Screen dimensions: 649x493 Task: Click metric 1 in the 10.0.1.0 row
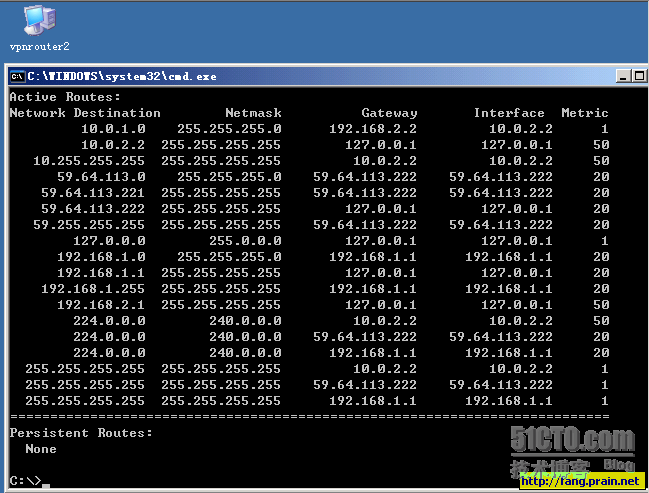point(604,129)
